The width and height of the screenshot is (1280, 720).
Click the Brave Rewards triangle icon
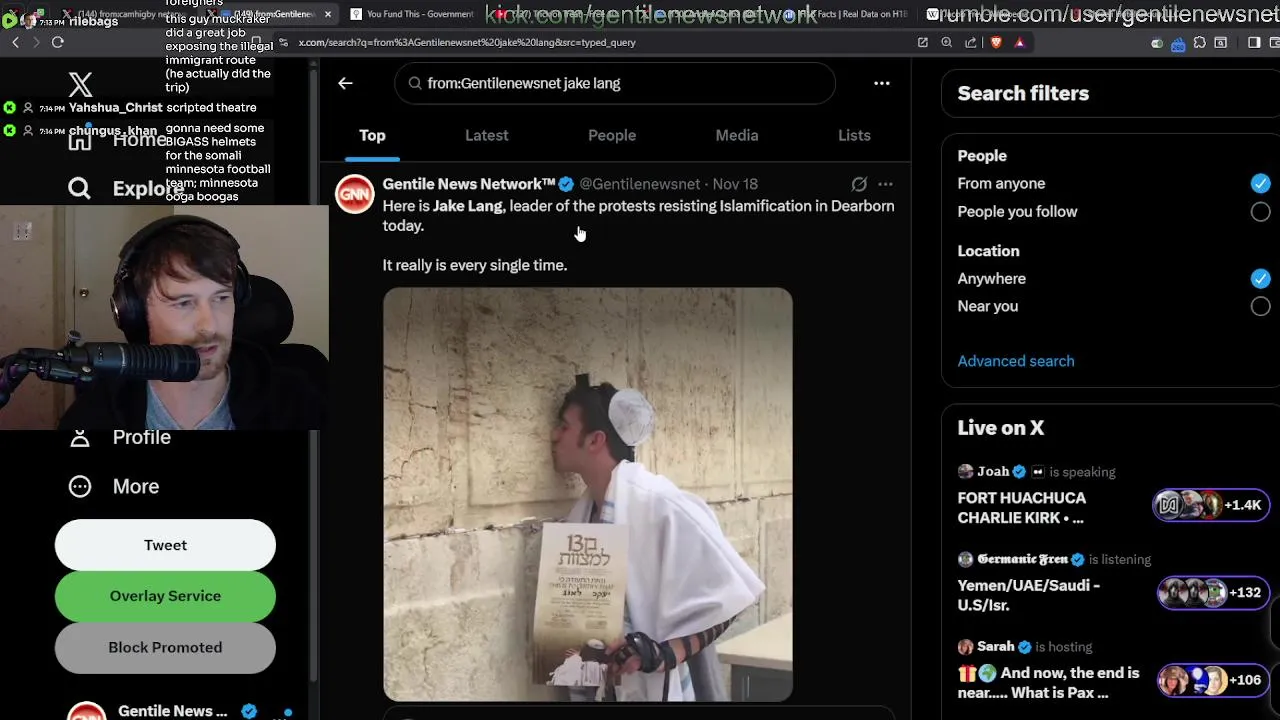tap(1019, 42)
